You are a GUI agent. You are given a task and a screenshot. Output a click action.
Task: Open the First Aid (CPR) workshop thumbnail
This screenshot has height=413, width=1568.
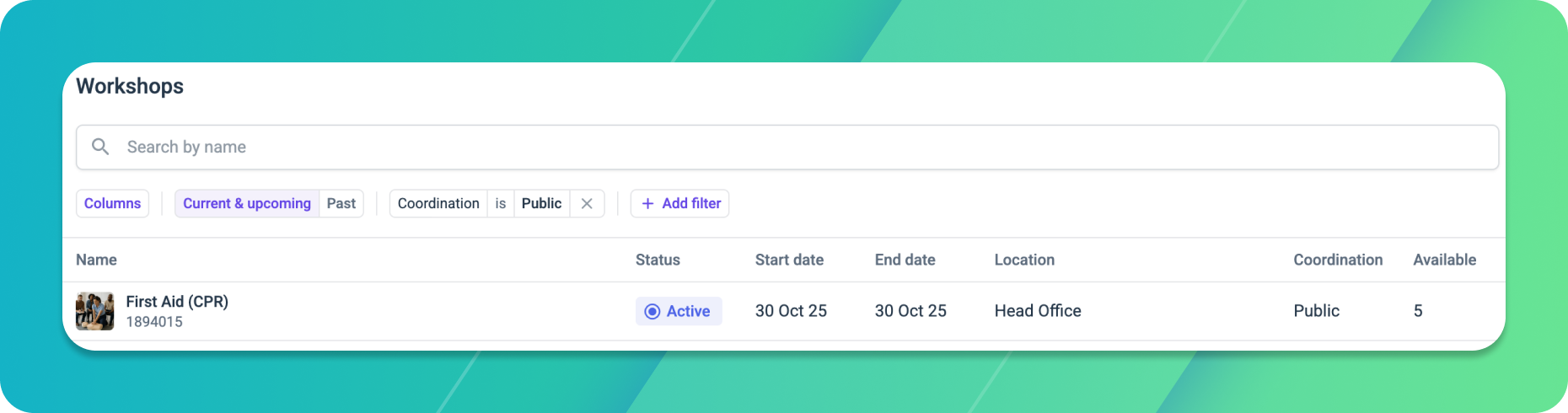click(x=94, y=311)
